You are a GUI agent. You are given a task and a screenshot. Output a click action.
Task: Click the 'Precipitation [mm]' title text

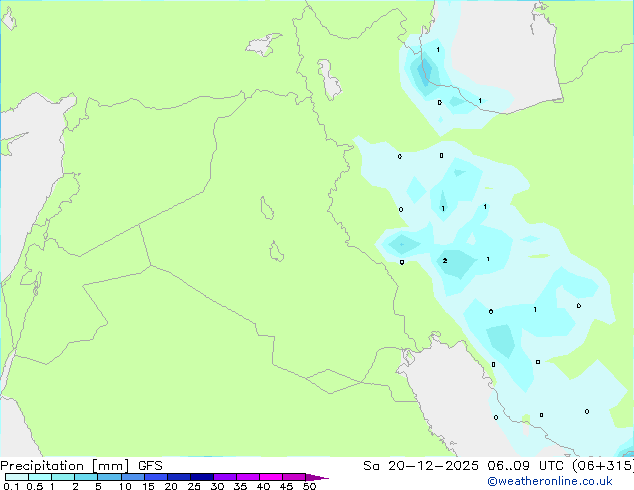(x=65, y=466)
